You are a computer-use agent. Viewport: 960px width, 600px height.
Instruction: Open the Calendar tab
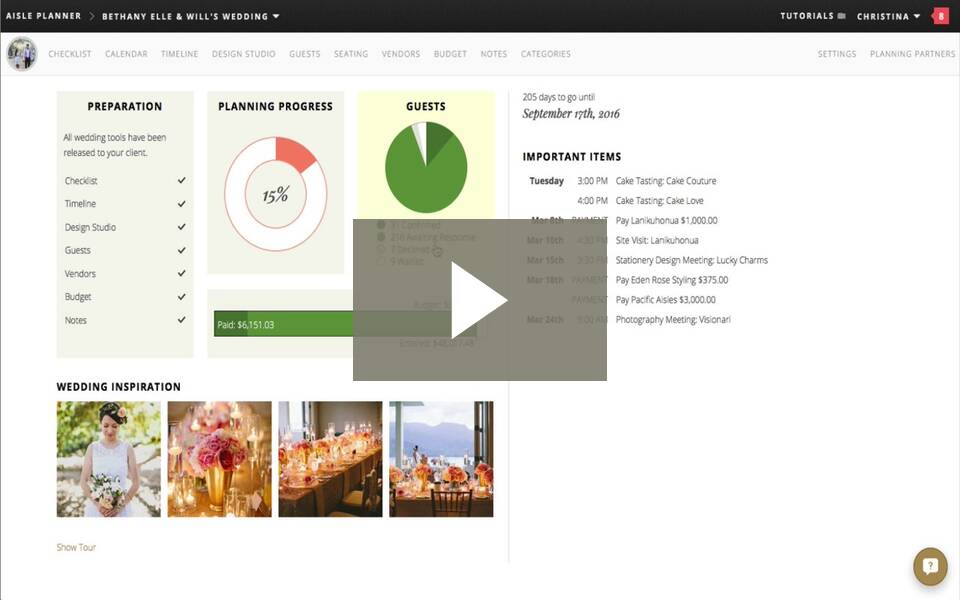pyautogui.click(x=126, y=54)
